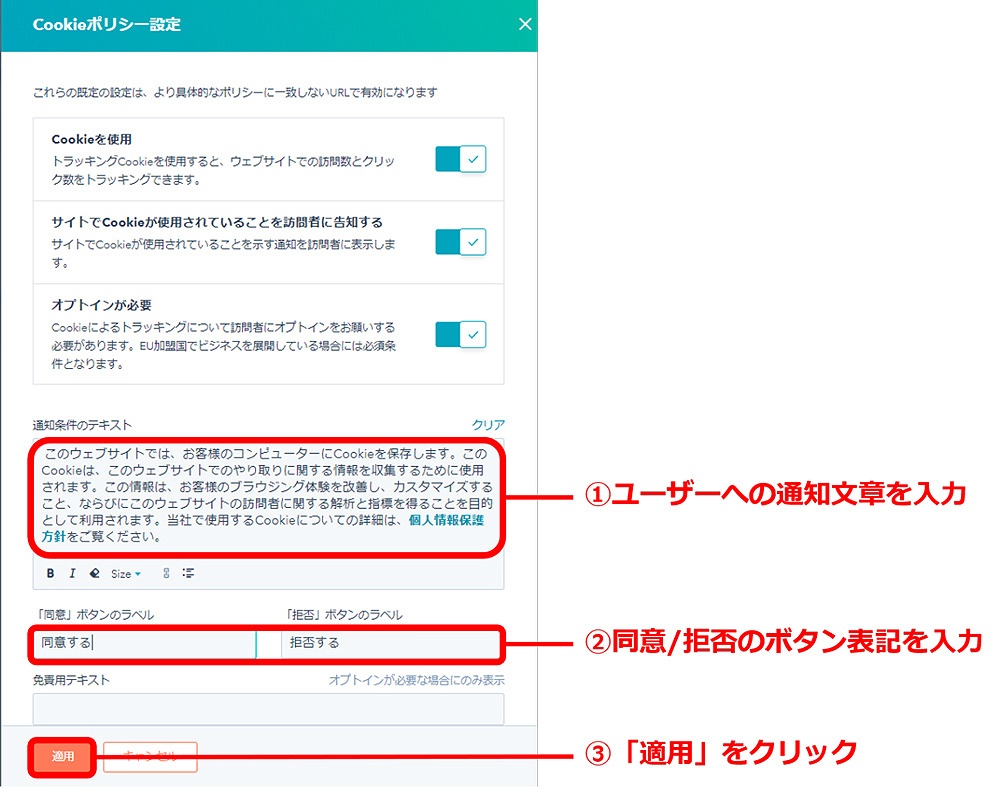The image size is (1000, 789).
Task: Toggle the 'Cookieを使用' switch
Action: click(x=460, y=159)
